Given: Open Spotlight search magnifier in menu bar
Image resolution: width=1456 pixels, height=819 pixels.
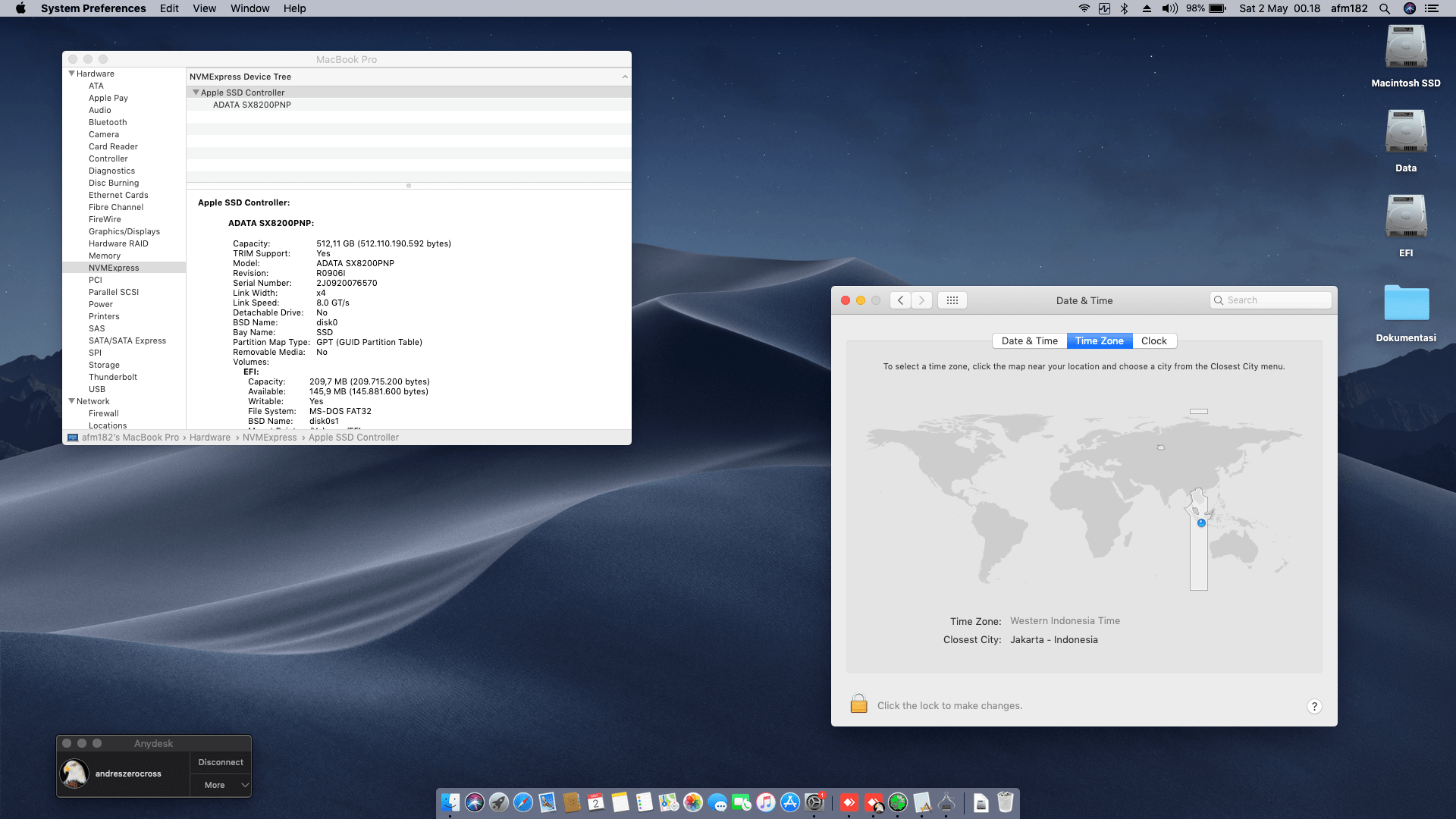Looking at the screenshot, I should pos(1385,8).
